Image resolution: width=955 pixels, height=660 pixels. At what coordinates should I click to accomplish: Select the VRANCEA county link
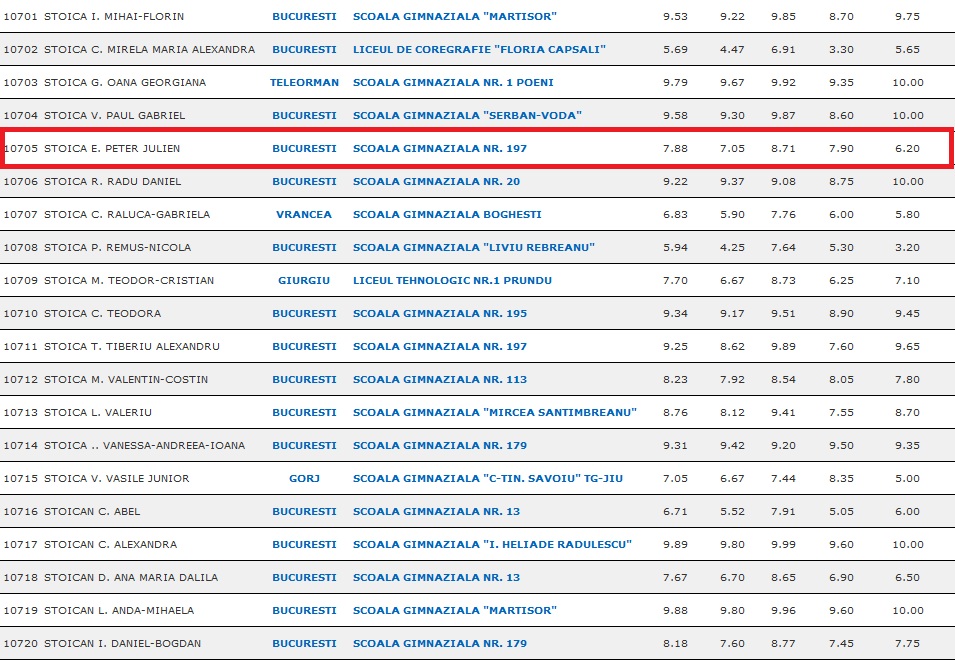tap(304, 215)
